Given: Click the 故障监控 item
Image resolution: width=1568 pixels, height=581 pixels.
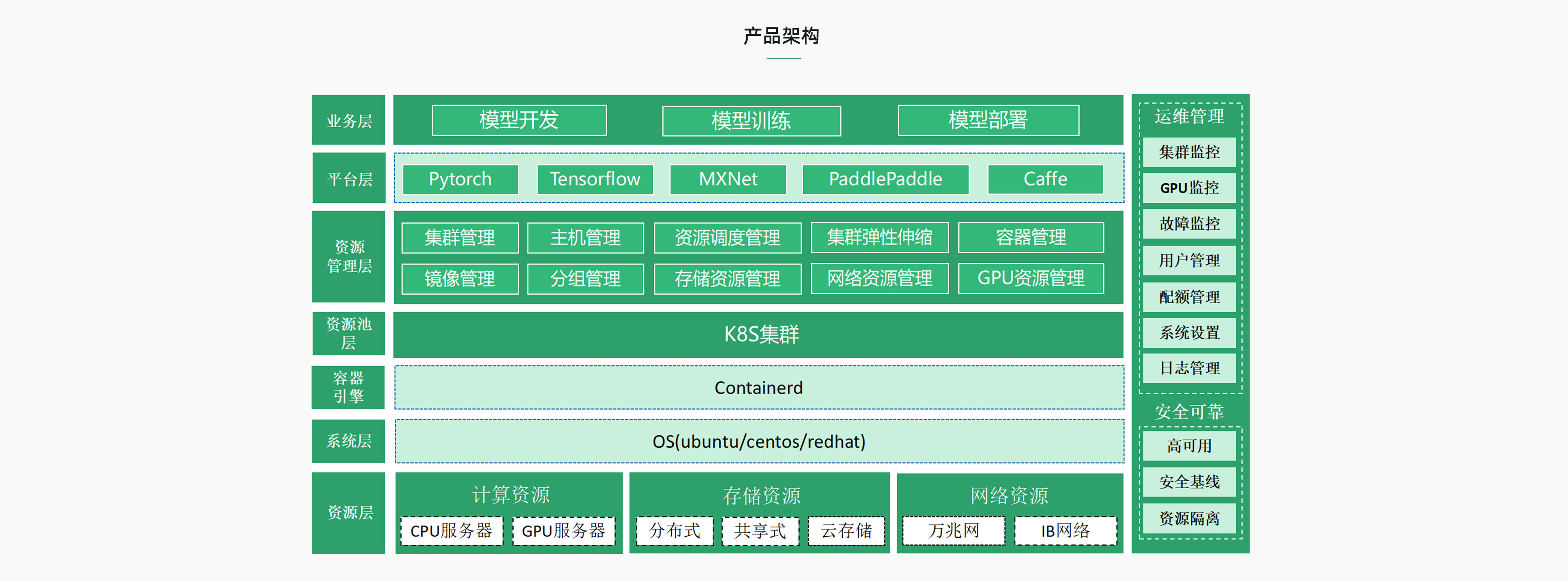Looking at the screenshot, I should pos(1189,223).
